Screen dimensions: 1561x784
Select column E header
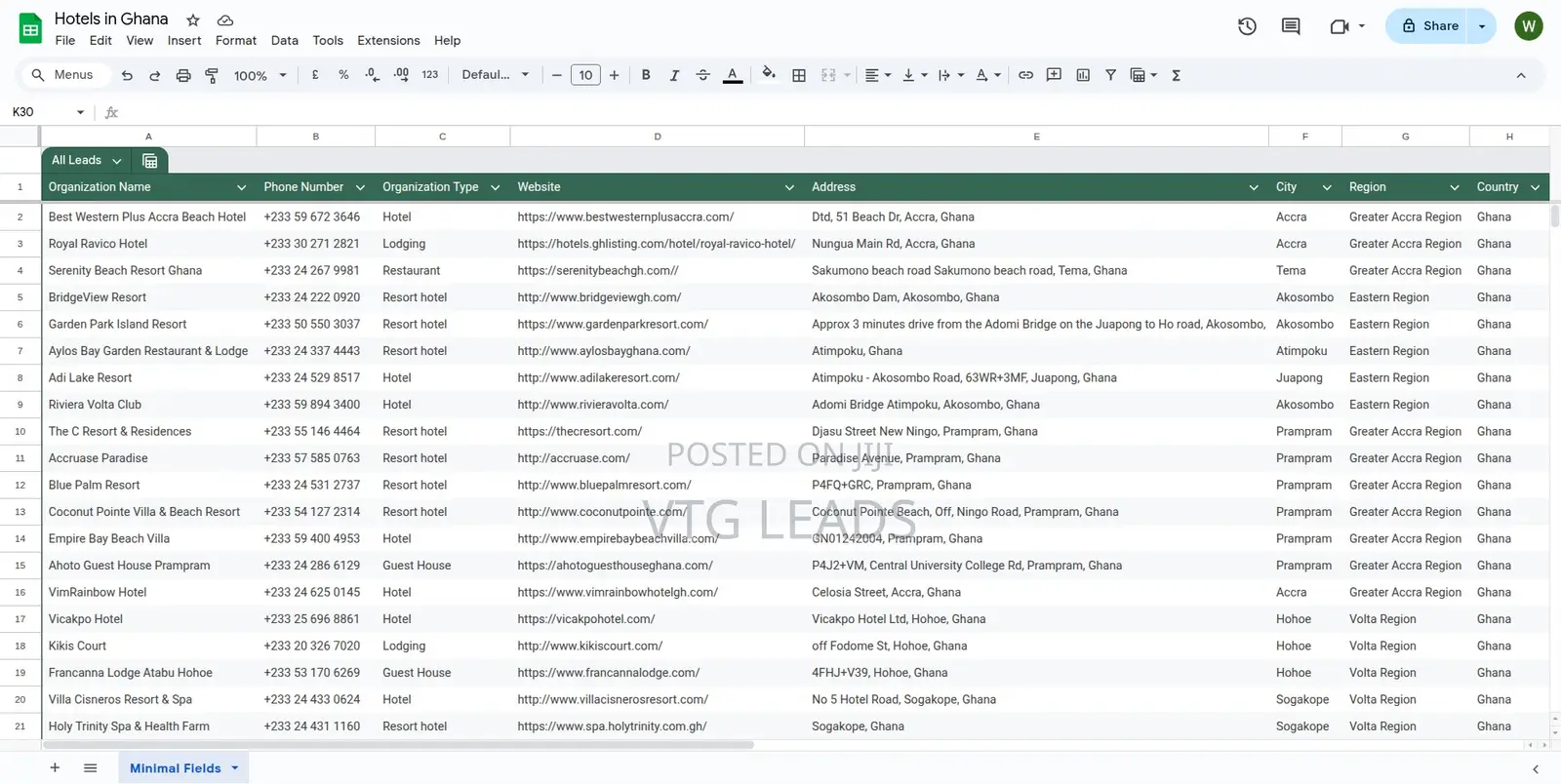click(x=1036, y=137)
